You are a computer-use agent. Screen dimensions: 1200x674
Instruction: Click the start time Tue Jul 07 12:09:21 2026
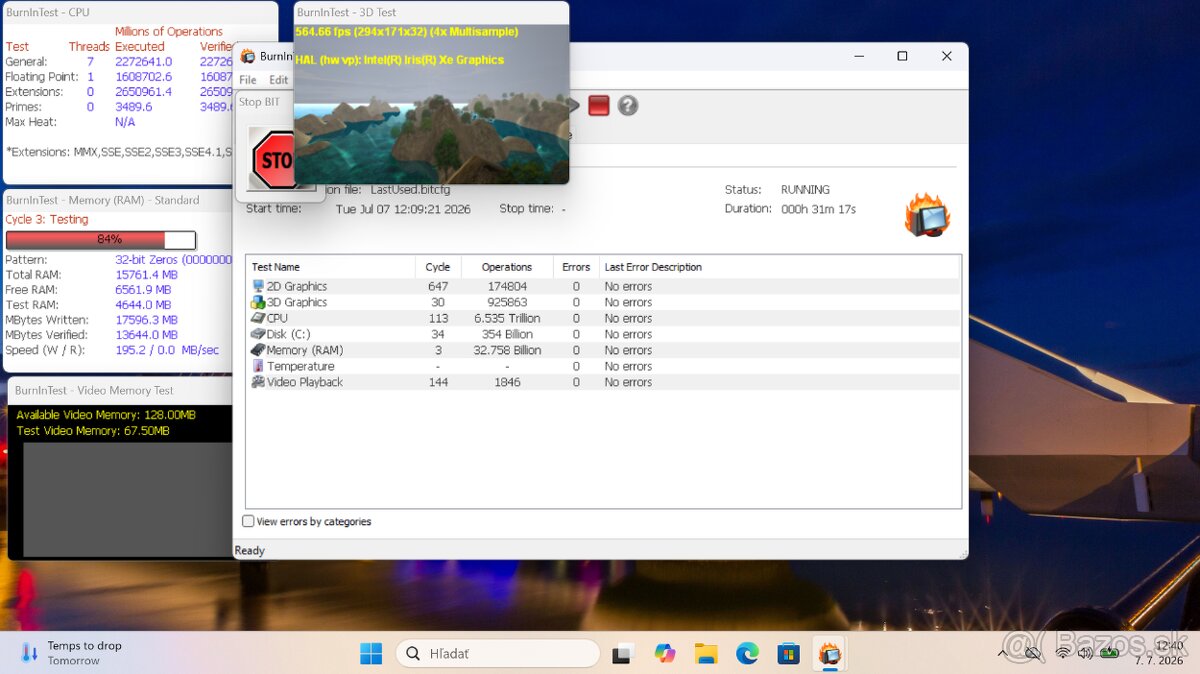tap(403, 209)
